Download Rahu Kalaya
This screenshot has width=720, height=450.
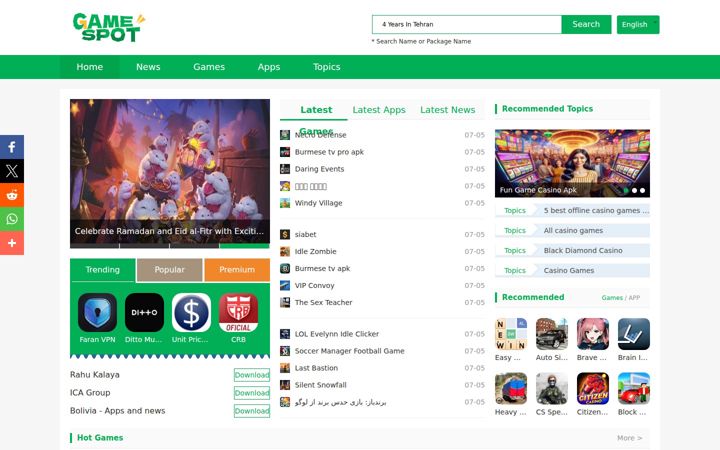point(252,375)
